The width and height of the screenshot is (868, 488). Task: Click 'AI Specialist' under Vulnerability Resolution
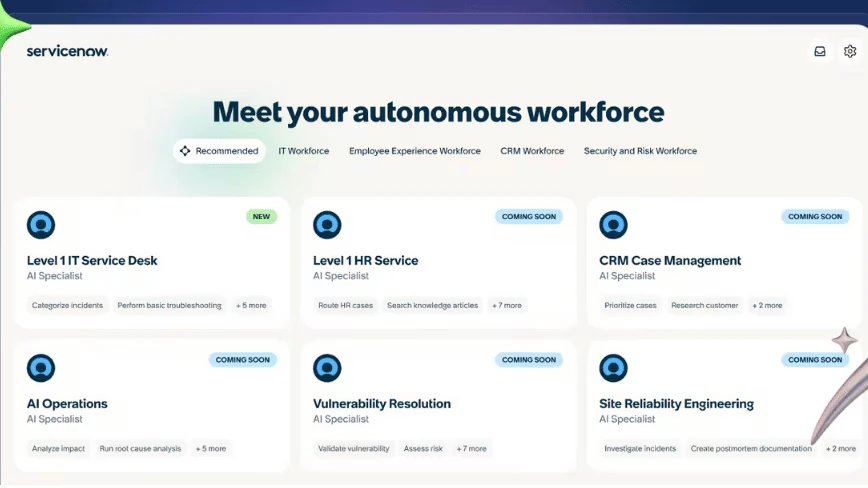point(340,419)
